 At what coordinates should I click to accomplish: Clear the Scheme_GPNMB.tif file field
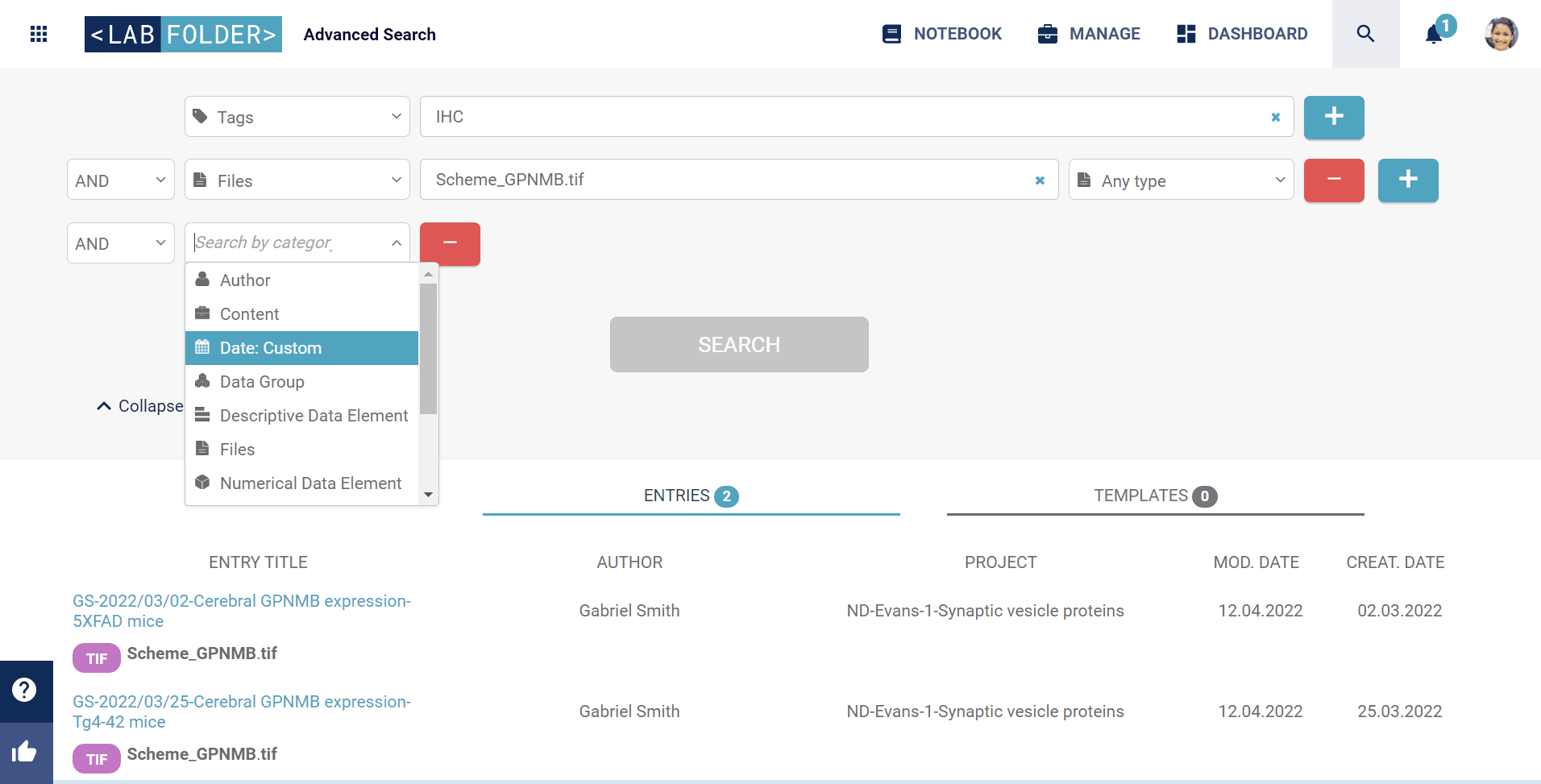tap(1040, 180)
